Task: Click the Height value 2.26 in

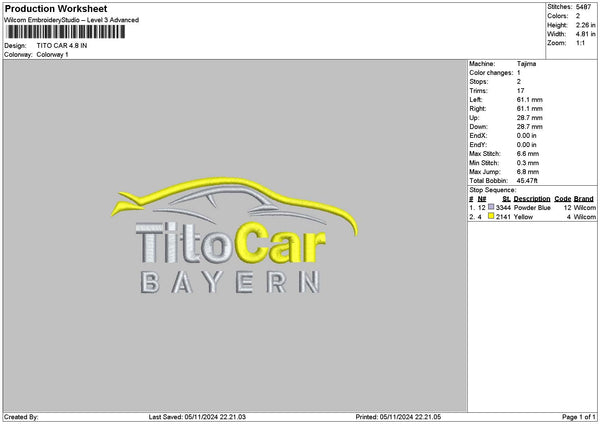Action: [x=585, y=25]
